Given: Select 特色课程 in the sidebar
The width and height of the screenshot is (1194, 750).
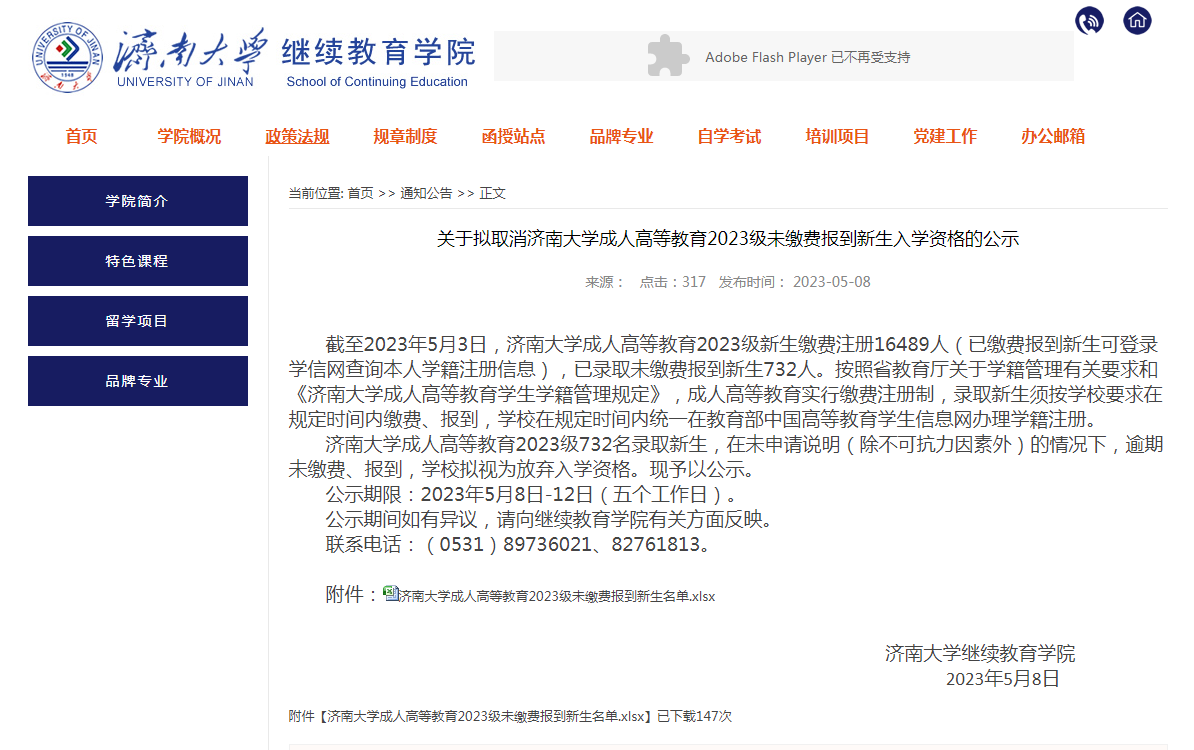Looking at the screenshot, I should [x=137, y=261].
